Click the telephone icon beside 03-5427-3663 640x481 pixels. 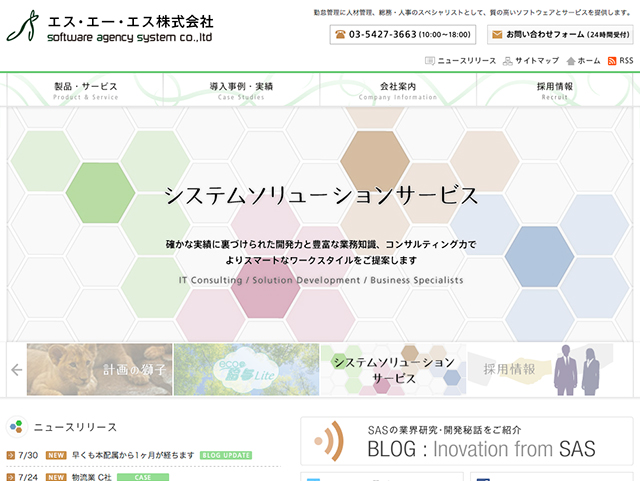click(340, 34)
